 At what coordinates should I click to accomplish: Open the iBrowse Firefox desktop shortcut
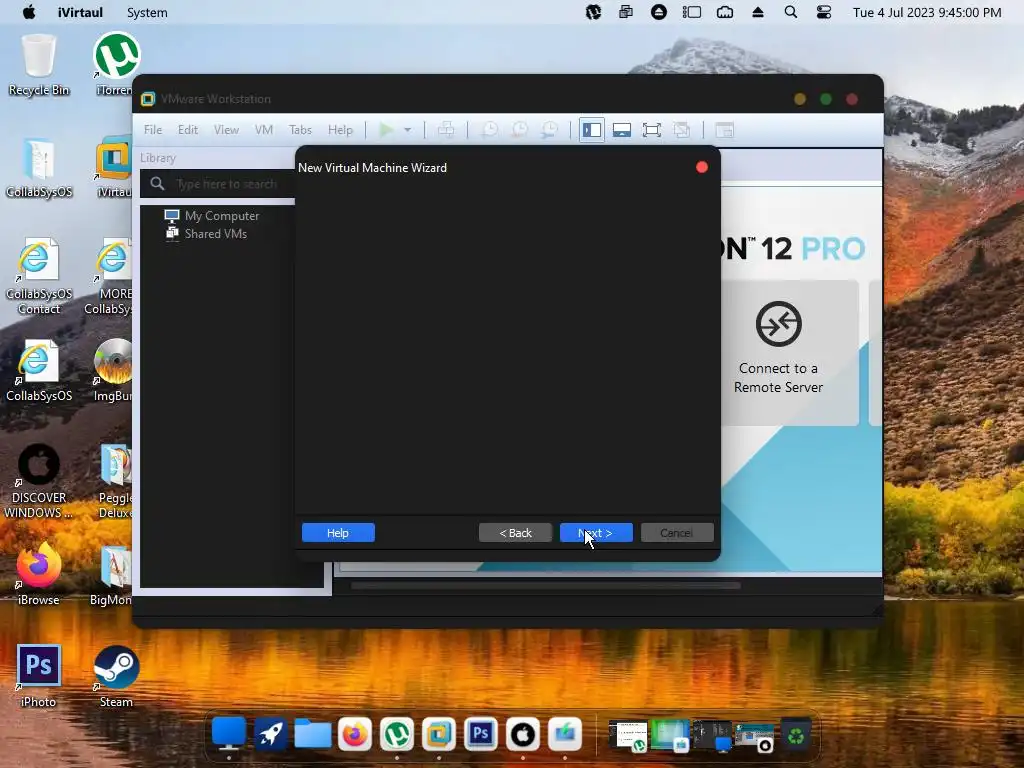(39, 574)
